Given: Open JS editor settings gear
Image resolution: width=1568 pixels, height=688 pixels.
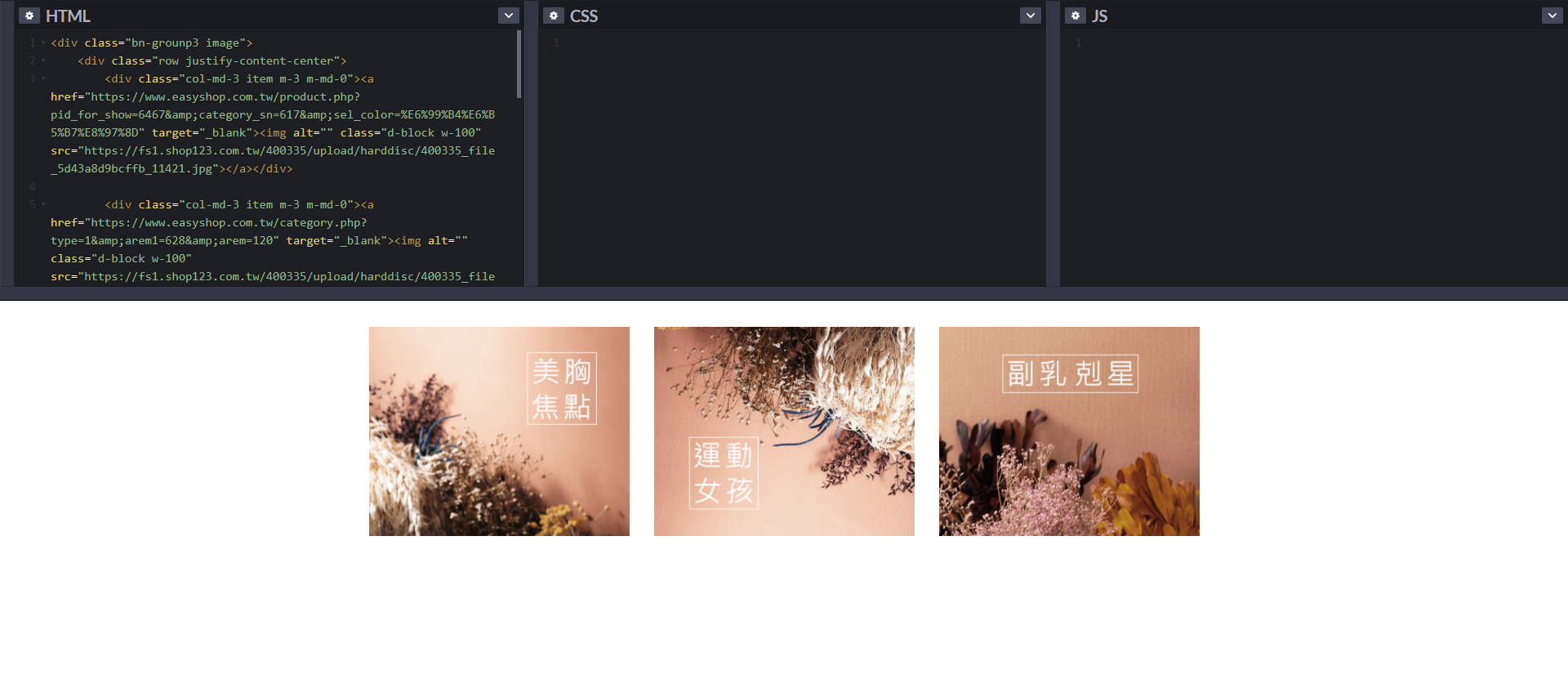Looking at the screenshot, I should [1075, 16].
